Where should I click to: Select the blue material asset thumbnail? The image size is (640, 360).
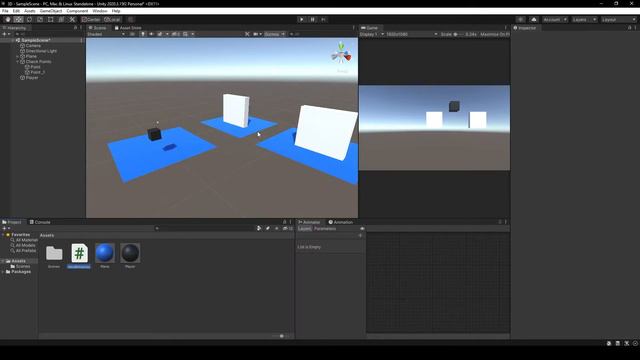click(x=105, y=253)
